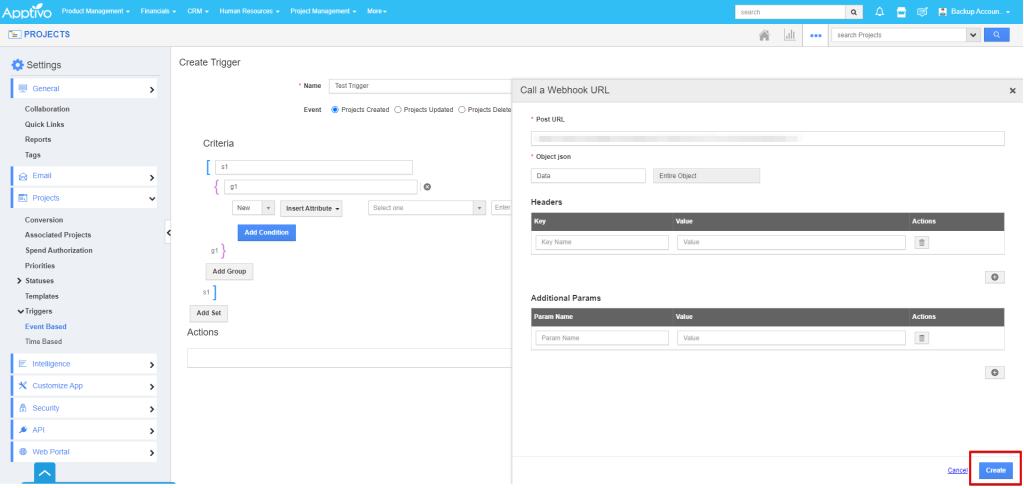Open the bar chart reports icon

coord(789,35)
